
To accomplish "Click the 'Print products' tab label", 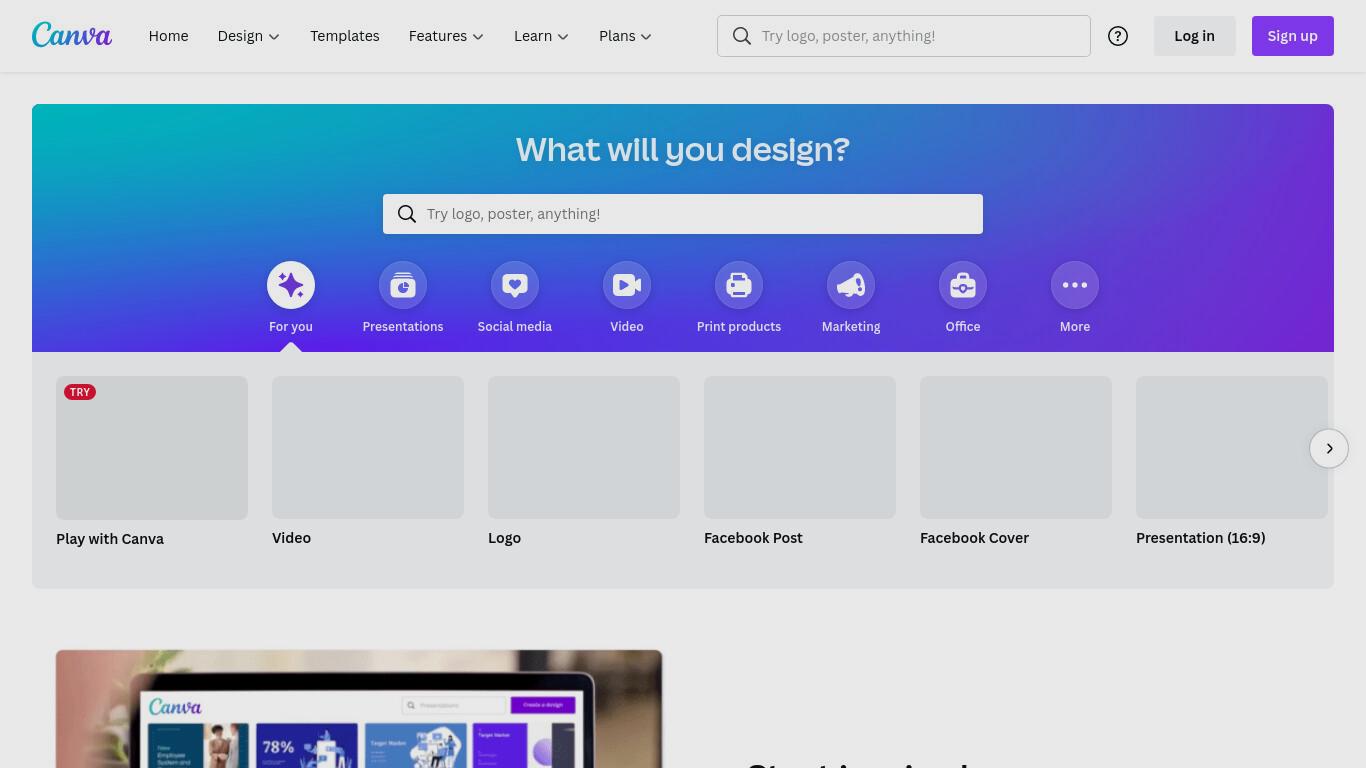I will click(x=739, y=327).
